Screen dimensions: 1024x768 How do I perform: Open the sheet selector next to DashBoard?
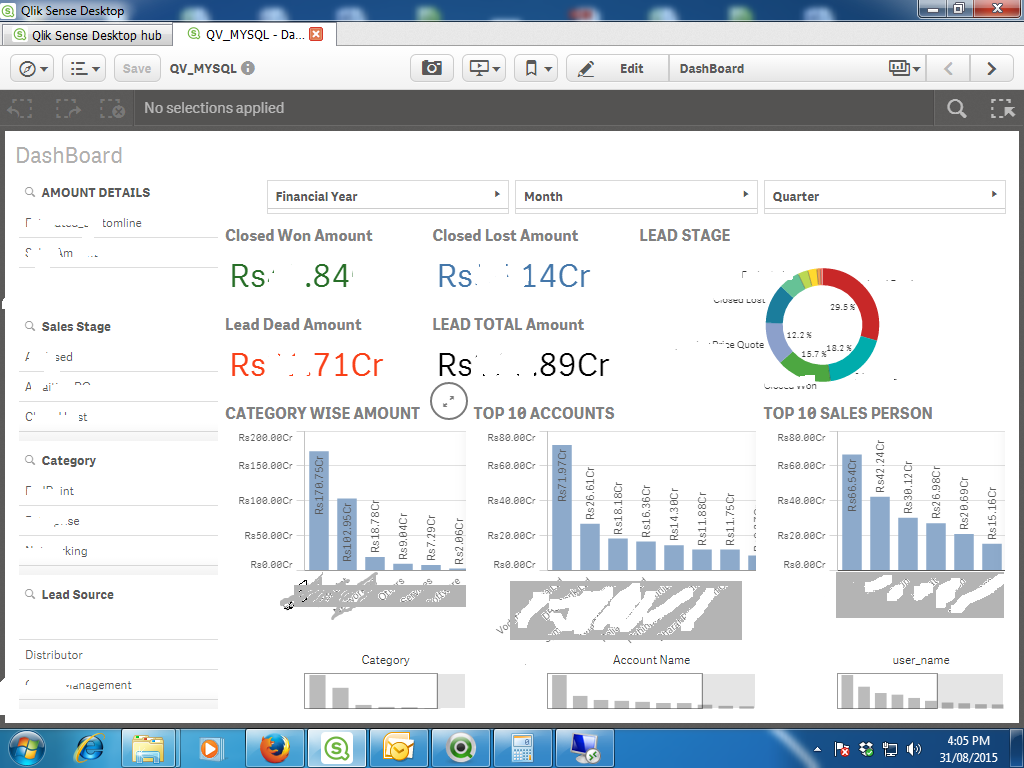(x=904, y=68)
